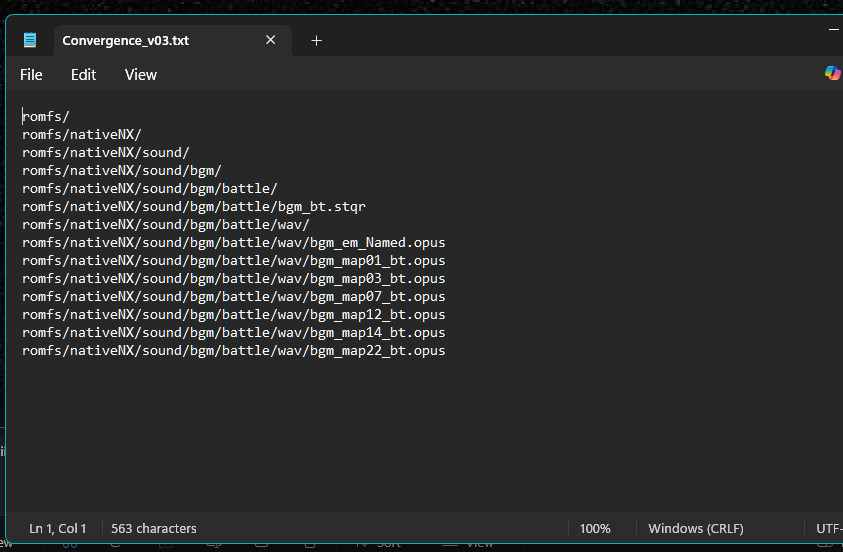Click the romfs/nativeNX/sound/ line
The width and height of the screenshot is (843, 552).
pos(105,153)
